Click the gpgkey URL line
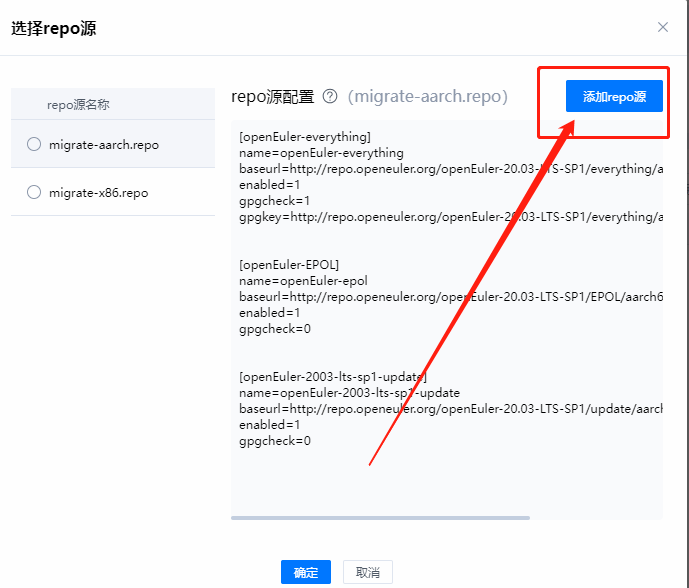Viewport: 689px width, 588px height. coord(451,217)
